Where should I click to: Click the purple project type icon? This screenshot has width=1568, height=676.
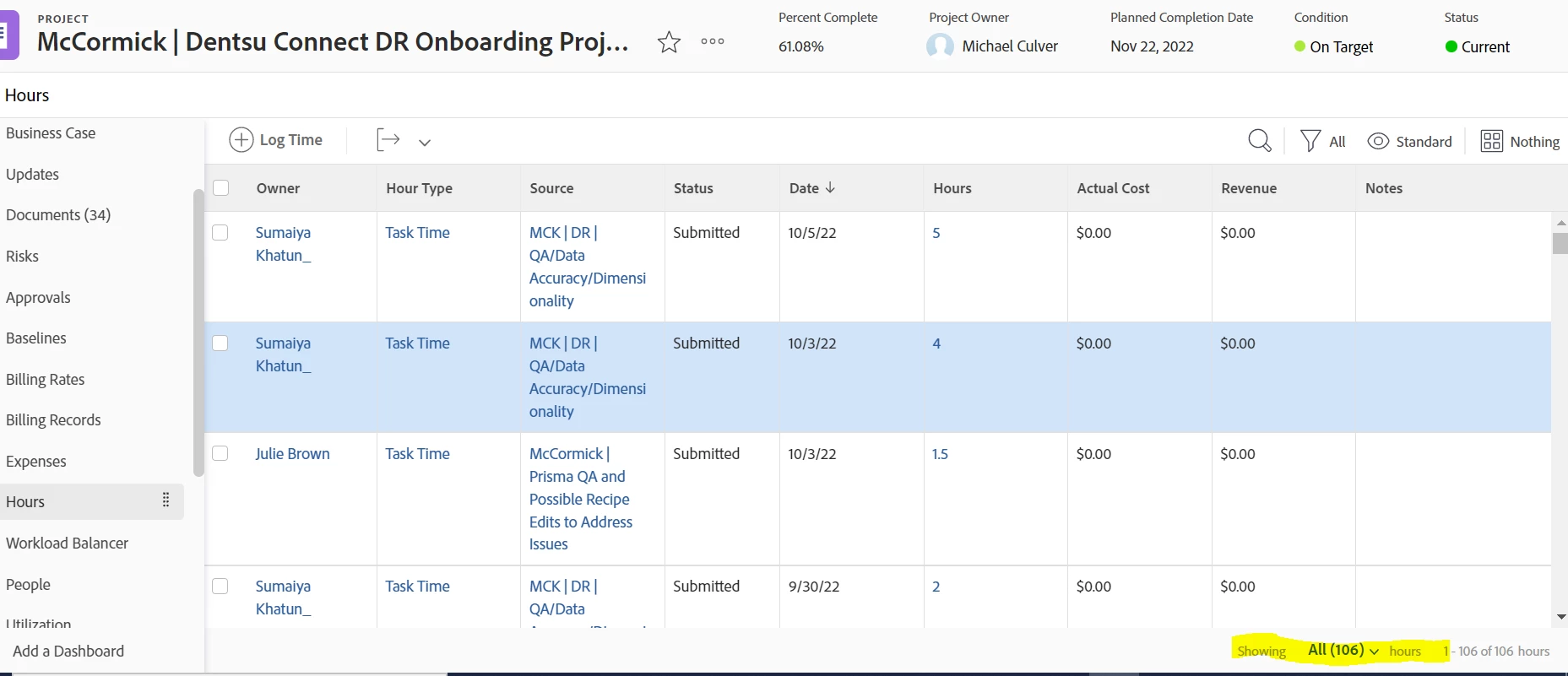(x=8, y=35)
